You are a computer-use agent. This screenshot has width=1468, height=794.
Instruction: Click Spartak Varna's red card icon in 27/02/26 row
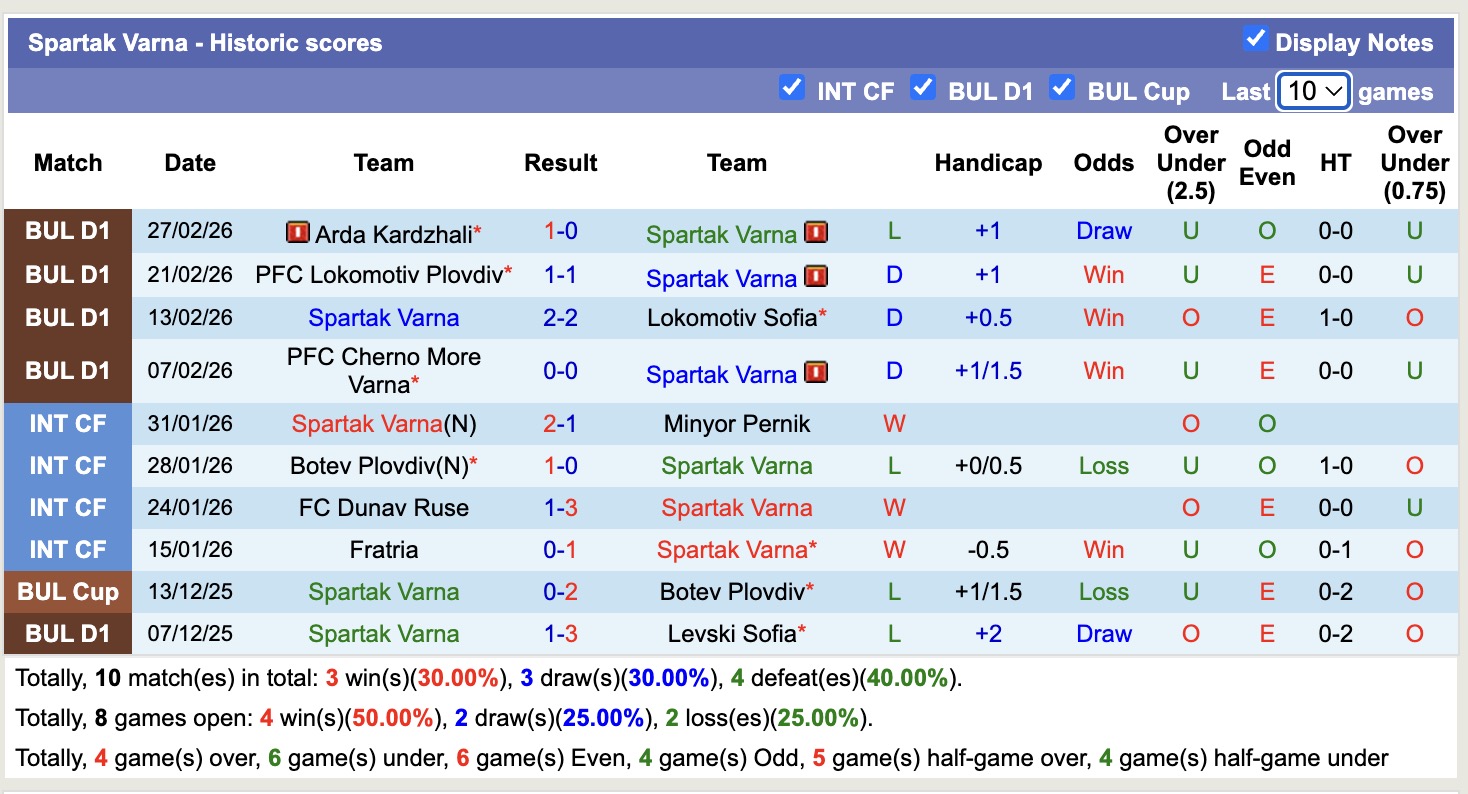click(816, 233)
